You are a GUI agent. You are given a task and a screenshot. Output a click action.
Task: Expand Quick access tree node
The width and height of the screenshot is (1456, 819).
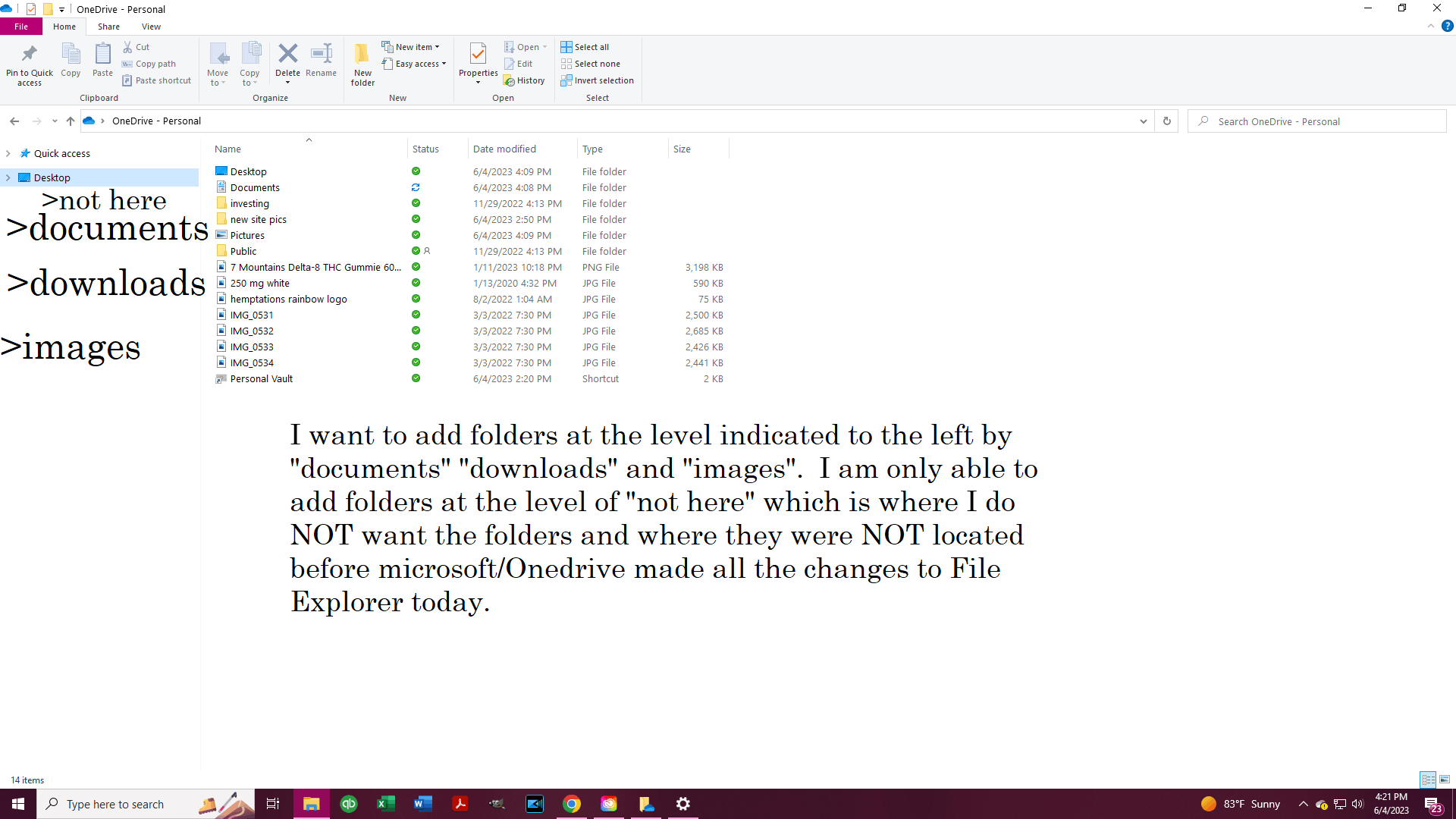click(8, 153)
